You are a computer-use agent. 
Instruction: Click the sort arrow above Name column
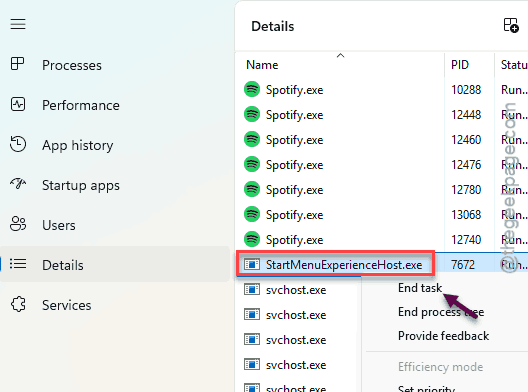coord(340,56)
